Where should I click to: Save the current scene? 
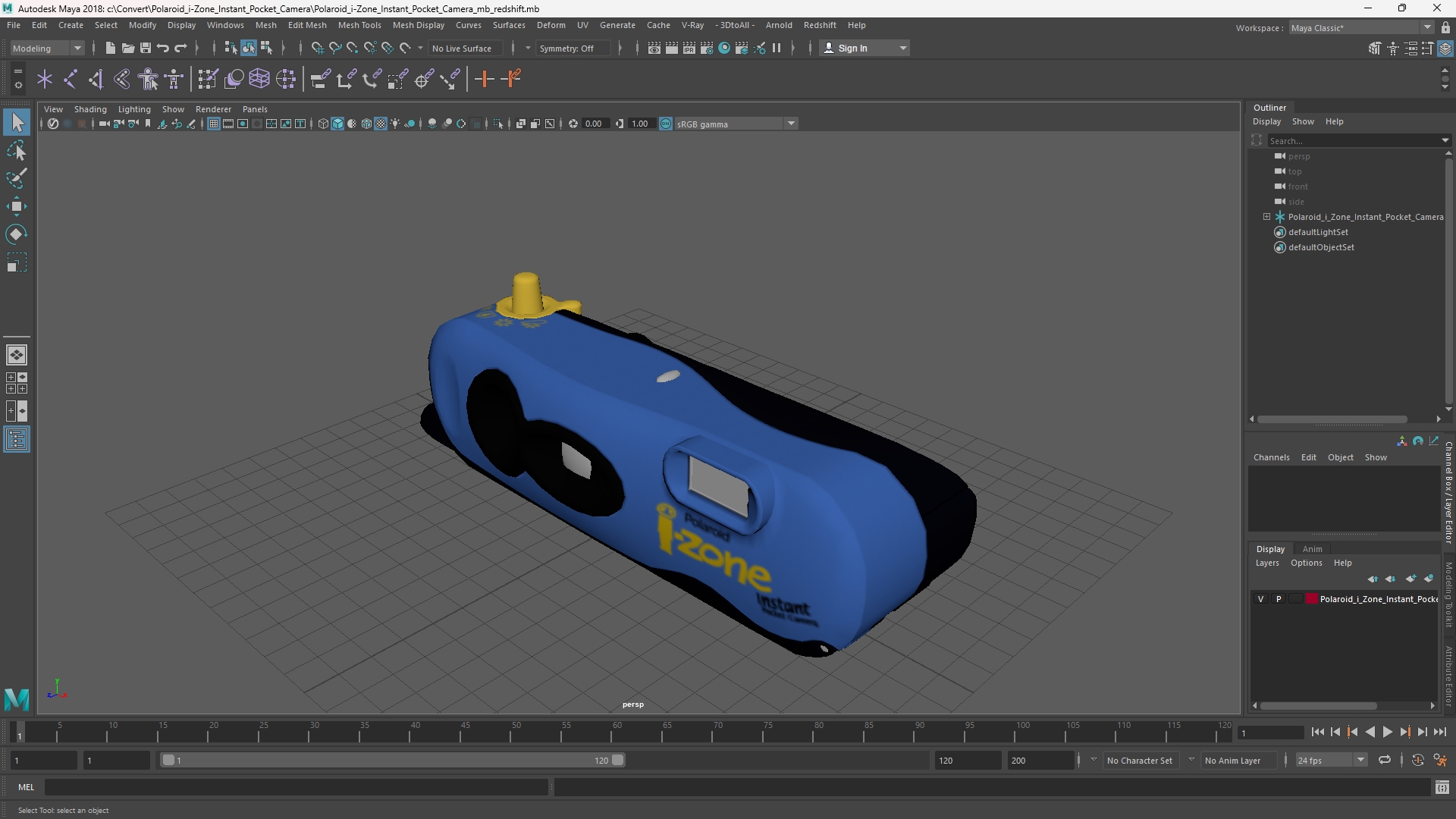click(146, 48)
